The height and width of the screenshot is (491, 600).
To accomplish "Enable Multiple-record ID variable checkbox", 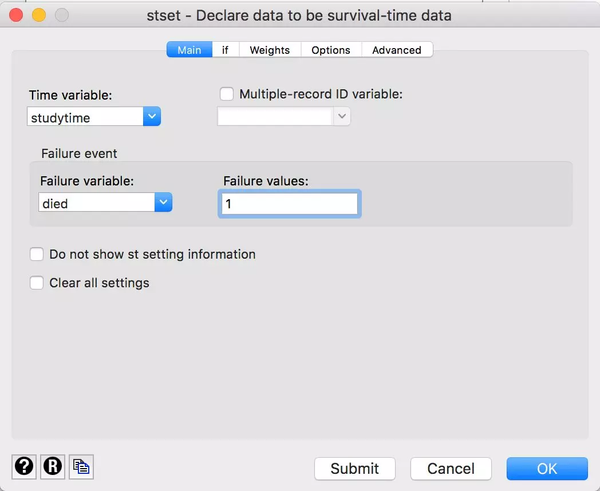I will pyautogui.click(x=227, y=94).
